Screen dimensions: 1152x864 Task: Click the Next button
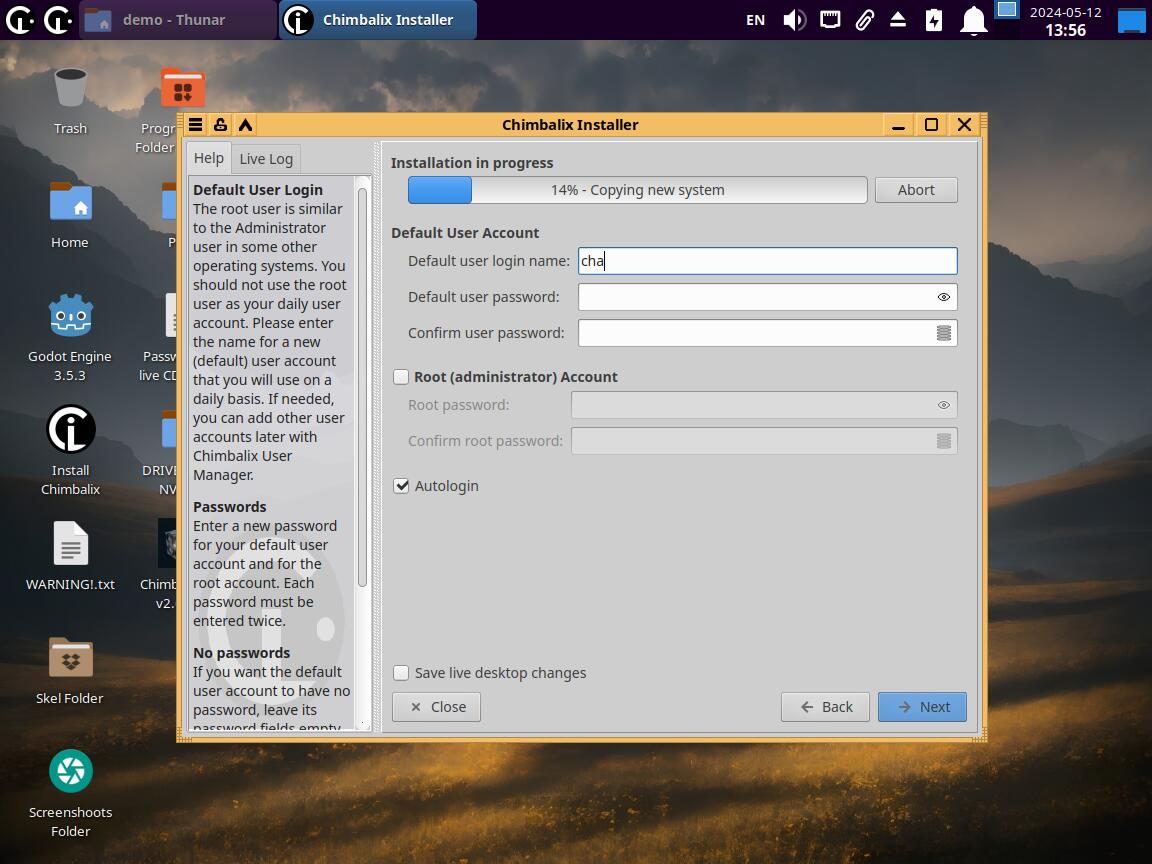click(x=922, y=707)
